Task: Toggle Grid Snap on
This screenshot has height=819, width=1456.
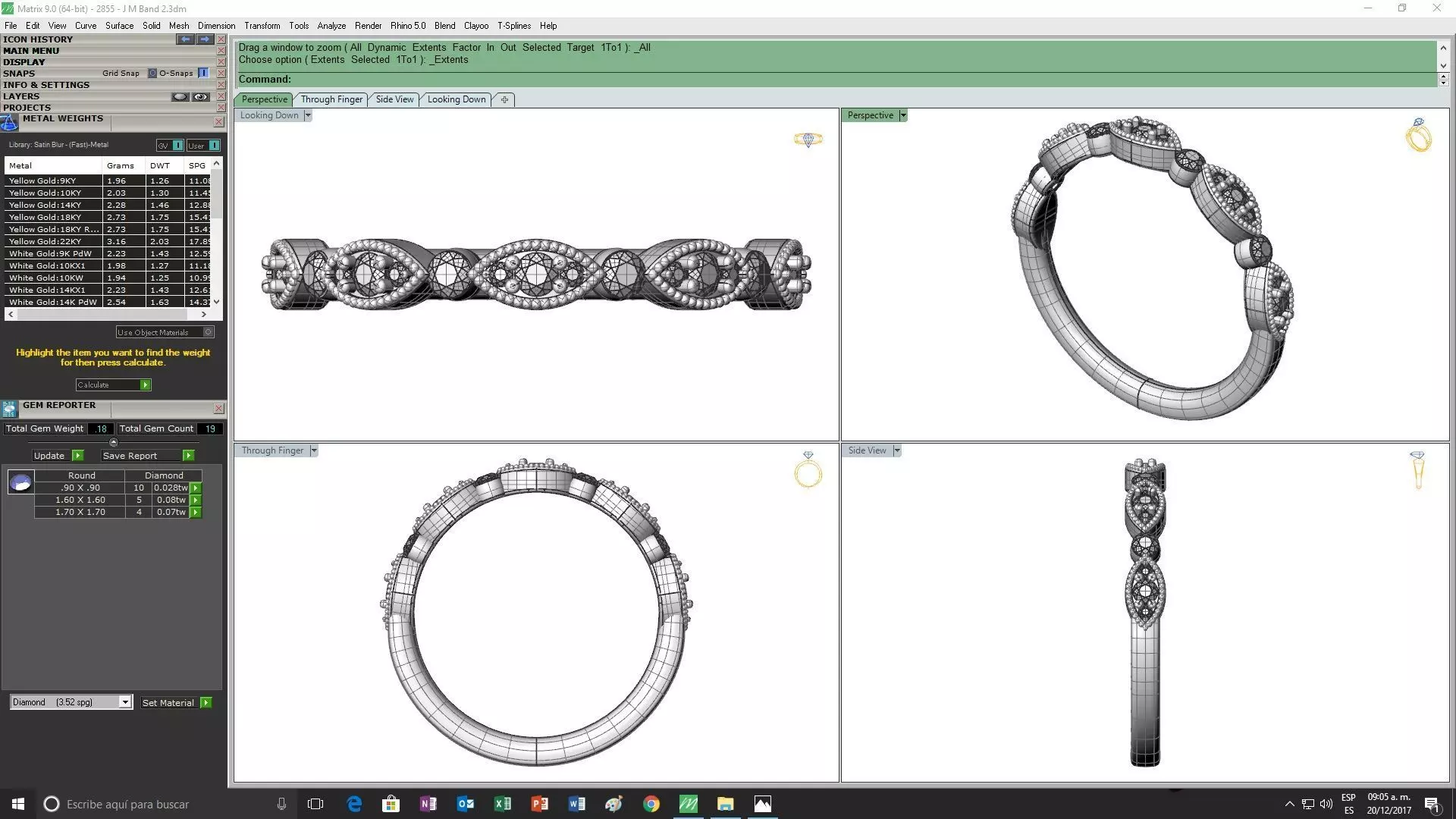Action: pos(152,74)
